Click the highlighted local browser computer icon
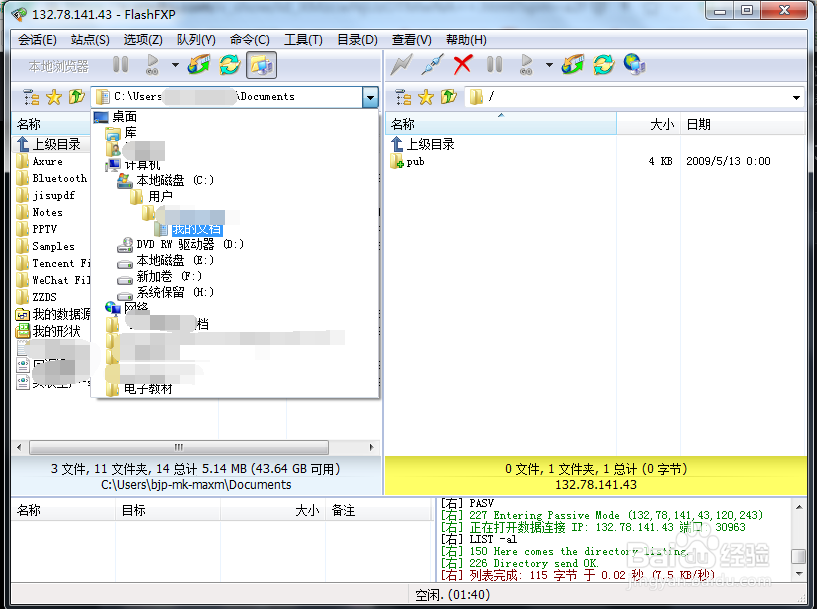This screenshot has height=609, width=817. (x=263, y=64)
